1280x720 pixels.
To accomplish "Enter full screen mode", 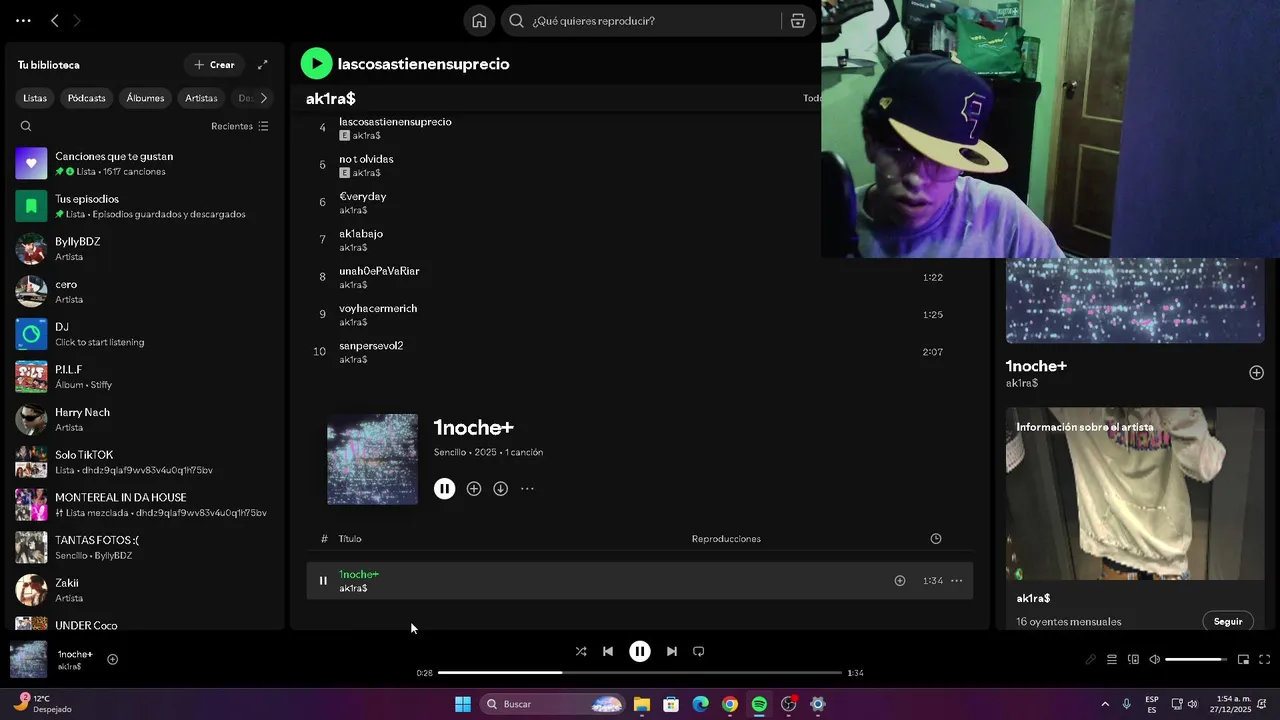I will click(1265, 660).
